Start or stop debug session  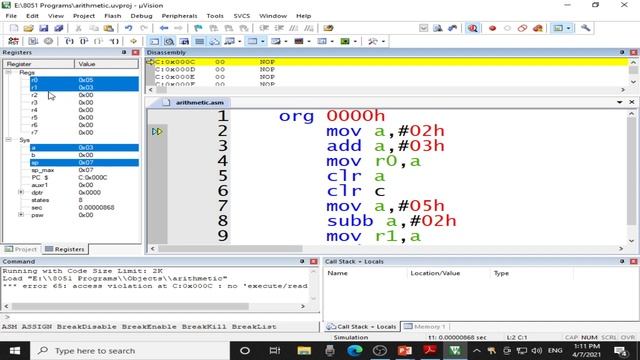pos(473,28)
